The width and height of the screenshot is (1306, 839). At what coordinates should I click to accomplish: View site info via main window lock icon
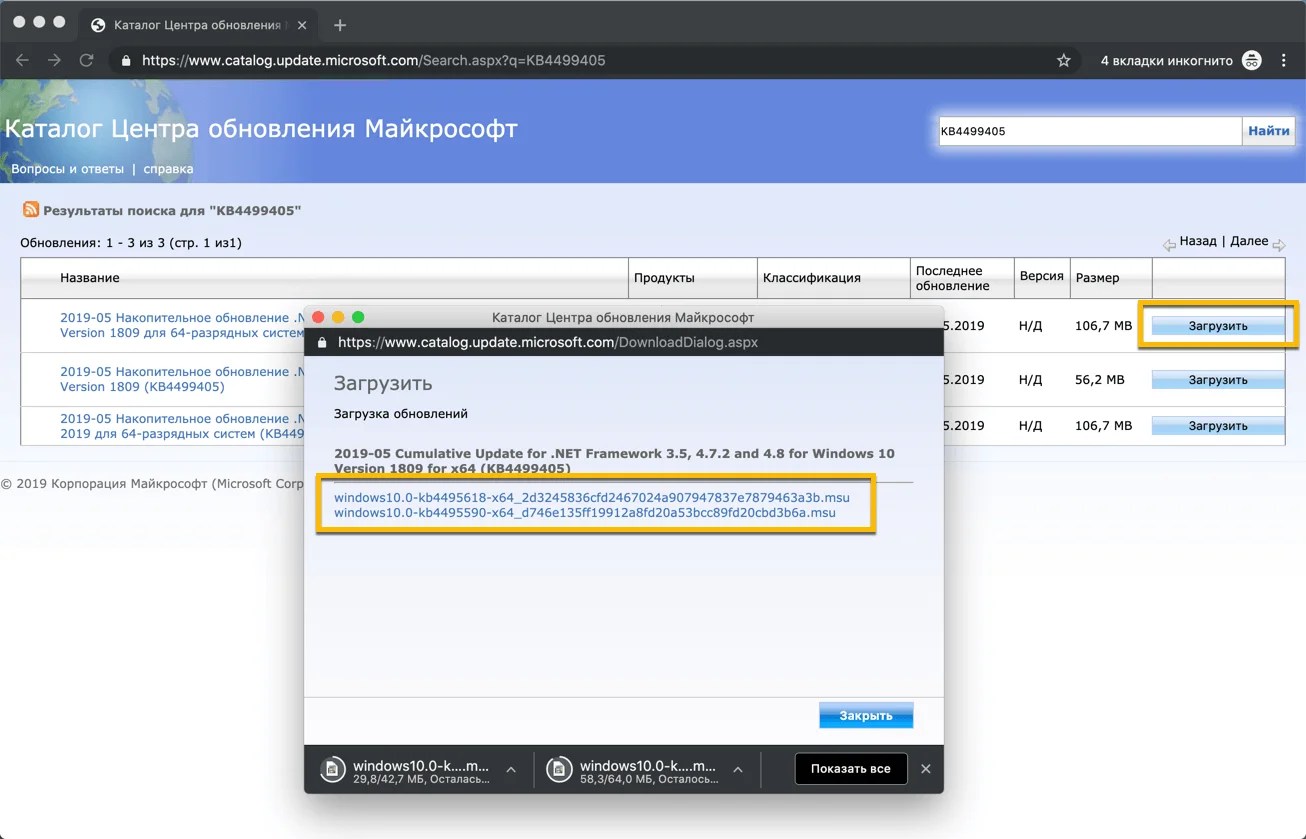(126, 61)
